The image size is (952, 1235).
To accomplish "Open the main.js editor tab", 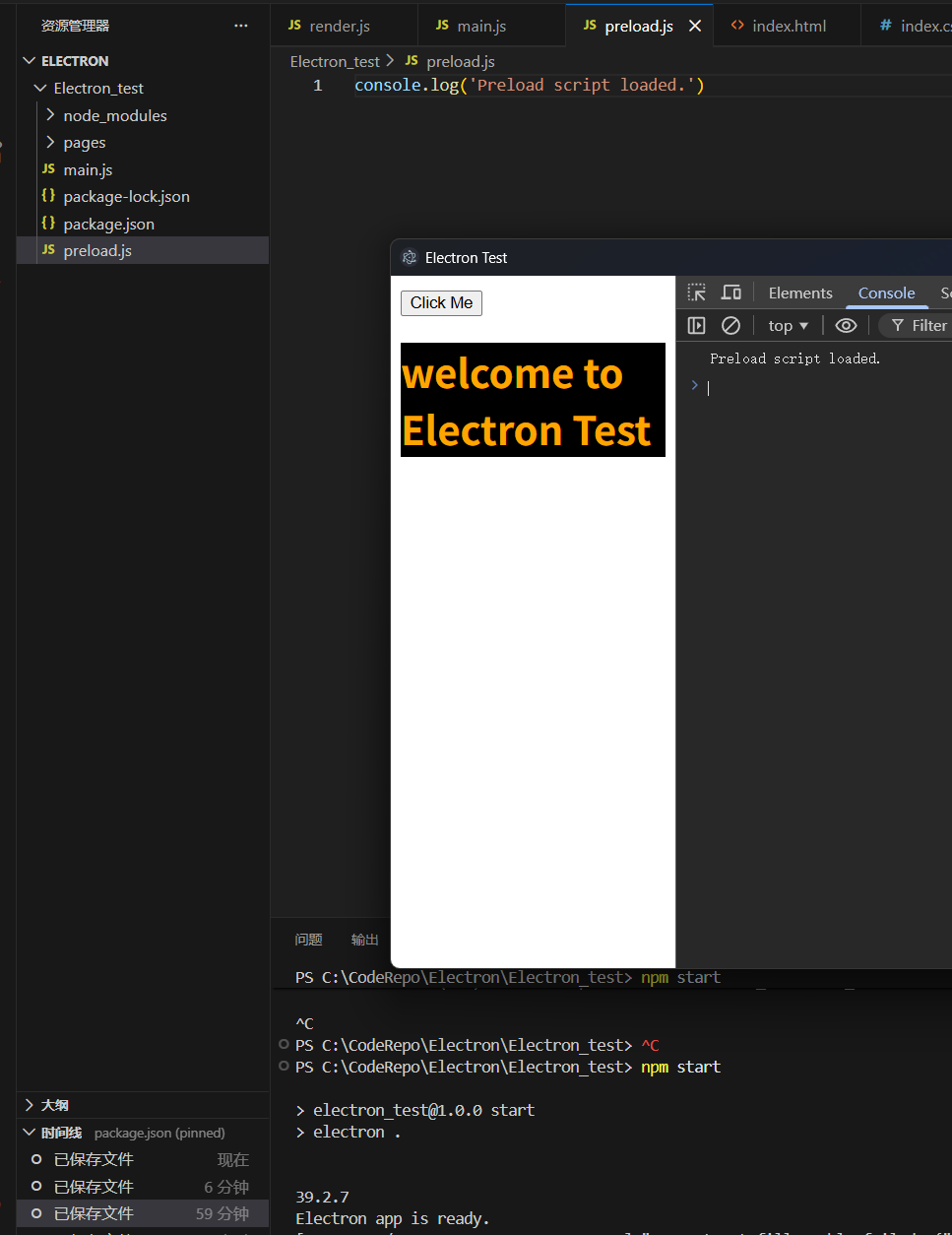I will [x=480, y=26].
